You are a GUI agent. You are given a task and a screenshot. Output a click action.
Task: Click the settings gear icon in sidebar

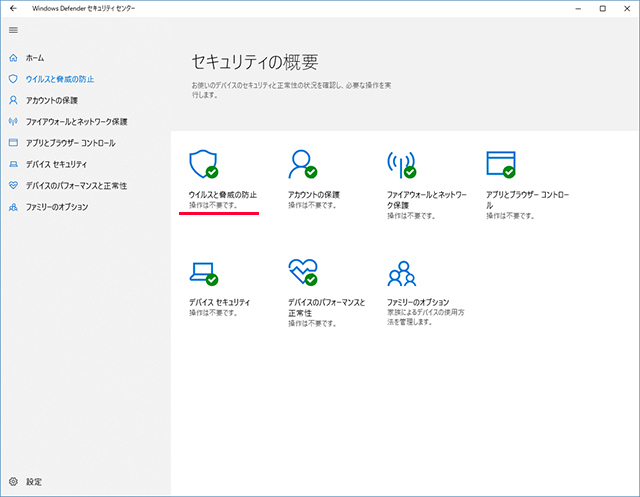13,482
